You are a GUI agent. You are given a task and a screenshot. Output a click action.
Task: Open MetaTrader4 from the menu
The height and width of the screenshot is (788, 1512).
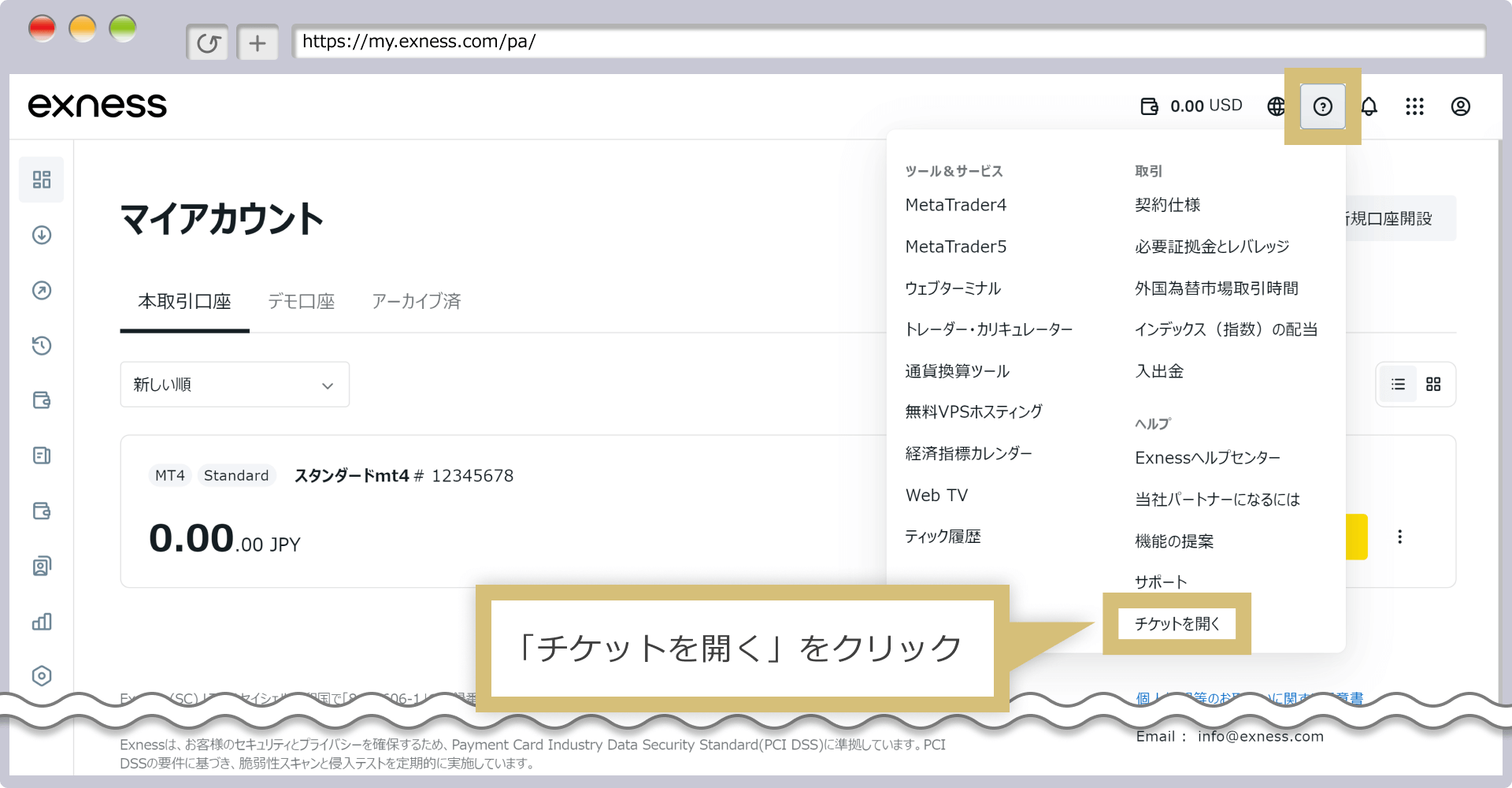(956, 205)
